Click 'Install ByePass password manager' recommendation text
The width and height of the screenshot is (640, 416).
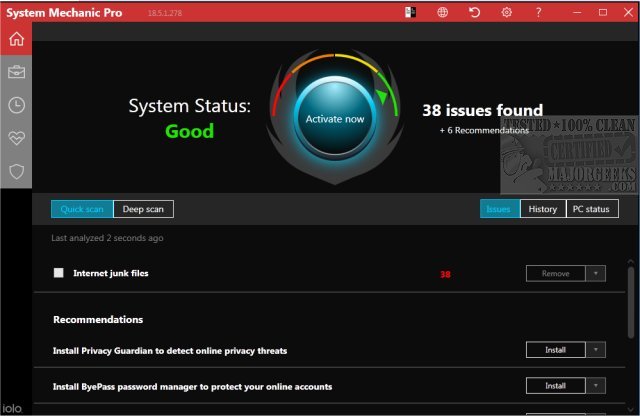click(x=192, y=387)
